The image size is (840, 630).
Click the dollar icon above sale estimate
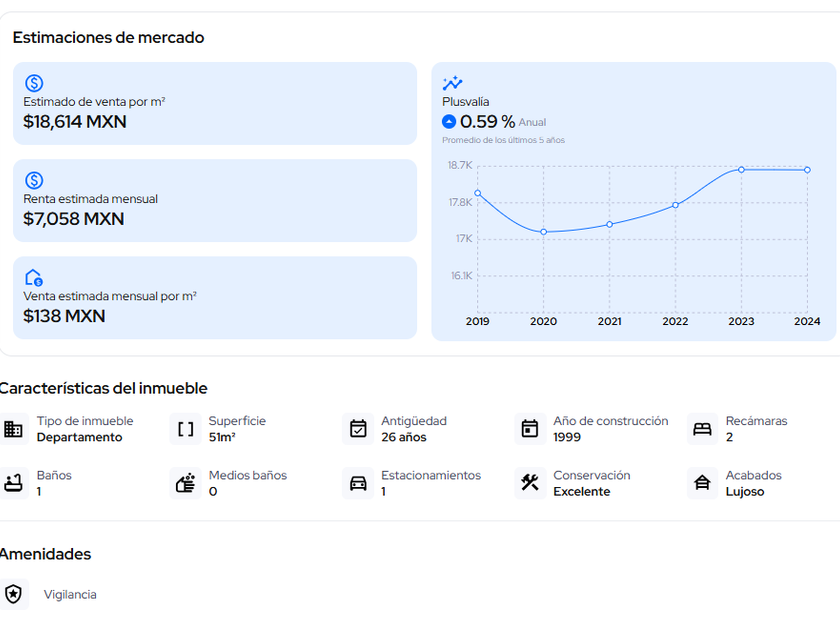(x=34, y=84)
